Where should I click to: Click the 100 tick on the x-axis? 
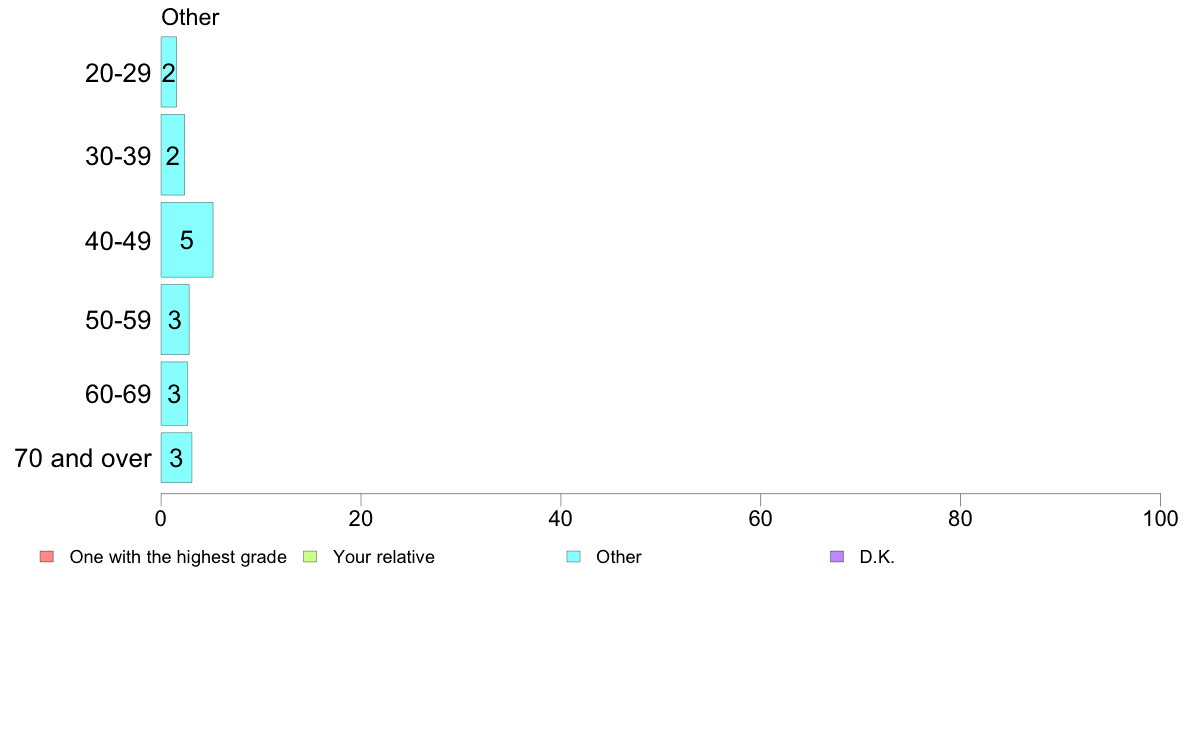click(x=1160, y=518)
